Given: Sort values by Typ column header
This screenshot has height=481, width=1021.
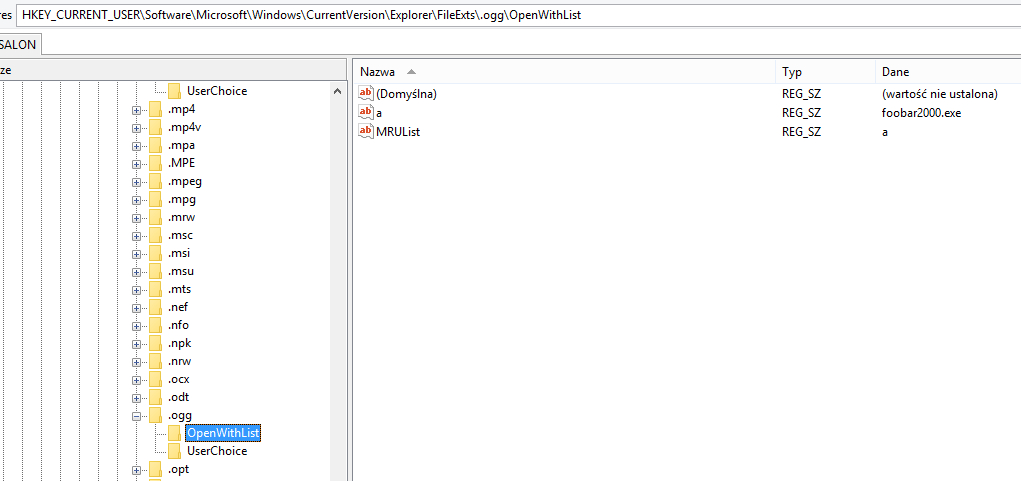Looking at the screenshot, I should pos(825,72).
